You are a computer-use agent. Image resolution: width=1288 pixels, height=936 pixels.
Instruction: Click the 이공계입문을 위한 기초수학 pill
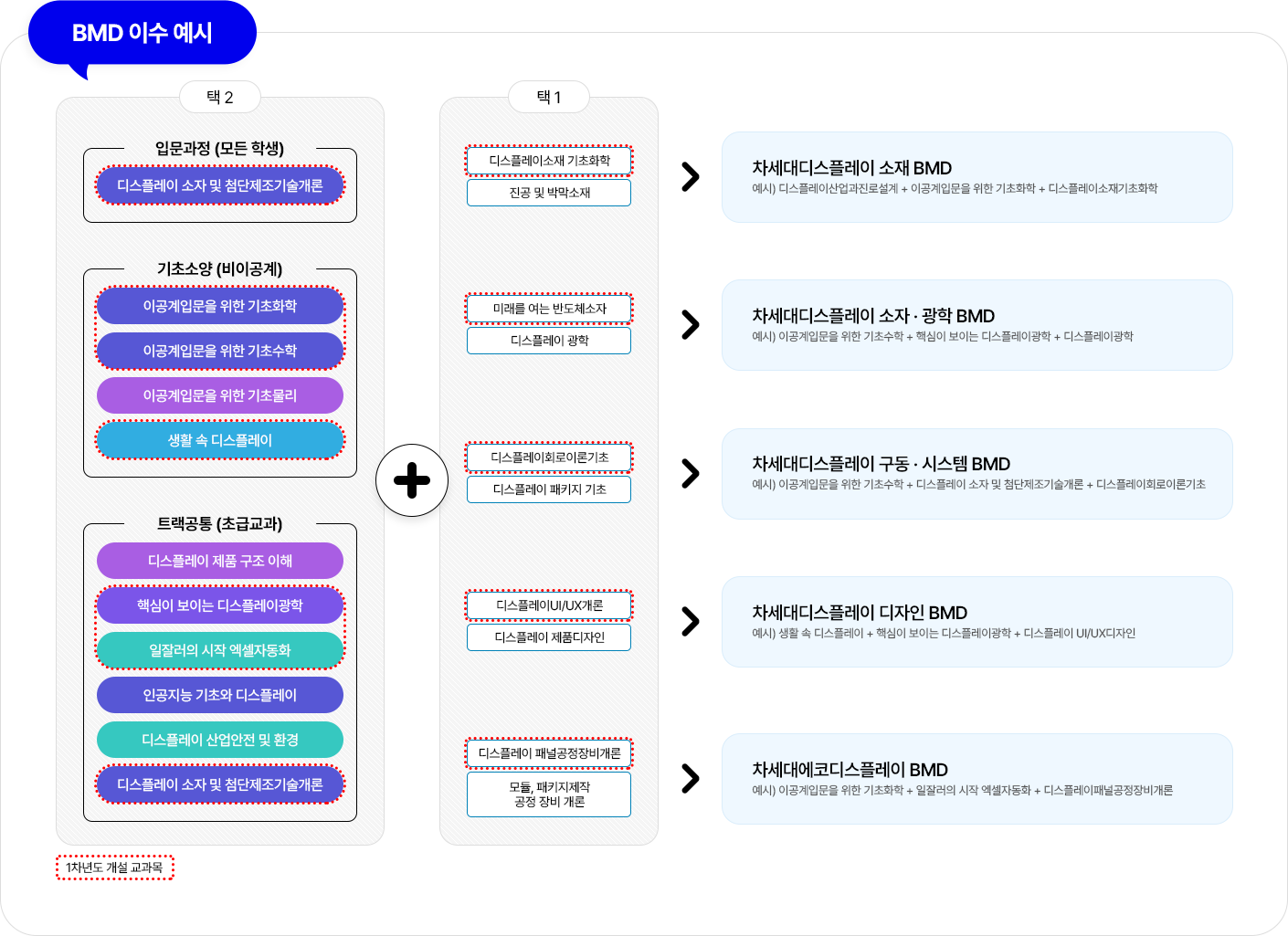pos(220,351)
